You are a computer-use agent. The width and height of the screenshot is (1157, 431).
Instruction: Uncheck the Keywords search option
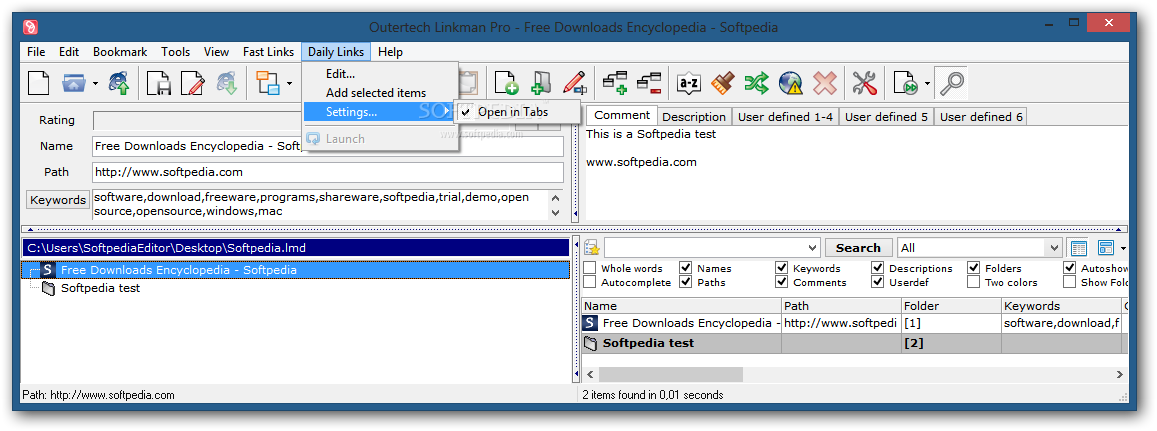781,268
